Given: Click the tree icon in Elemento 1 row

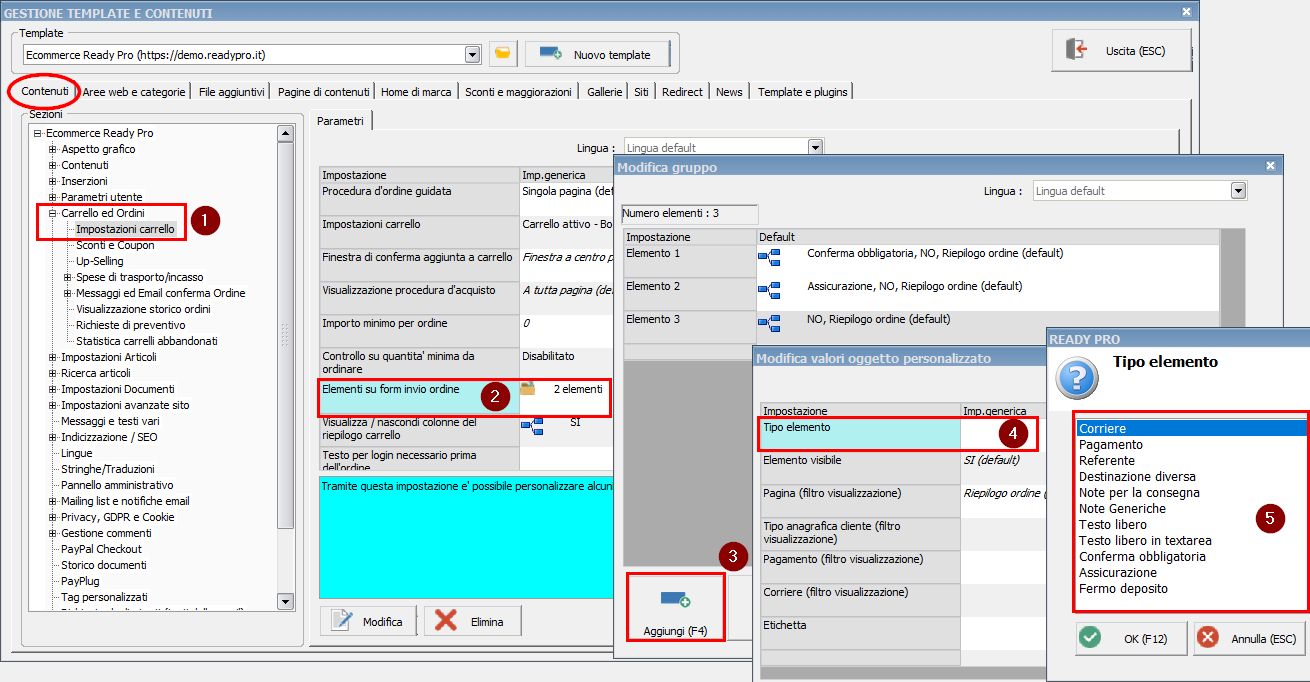Looking at the screenshot, I should (769, 259).
